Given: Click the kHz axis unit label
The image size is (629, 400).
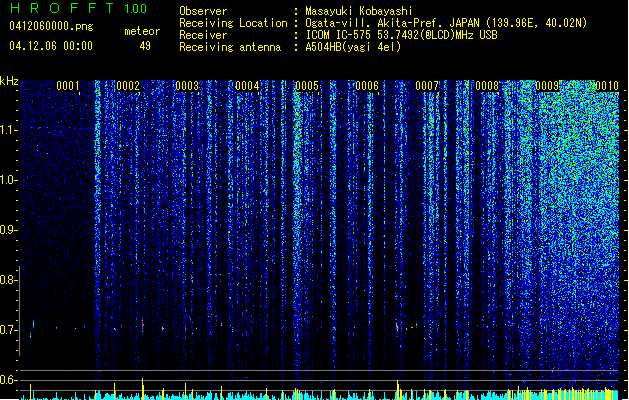Looking at the screenshot, I should 9,81.
